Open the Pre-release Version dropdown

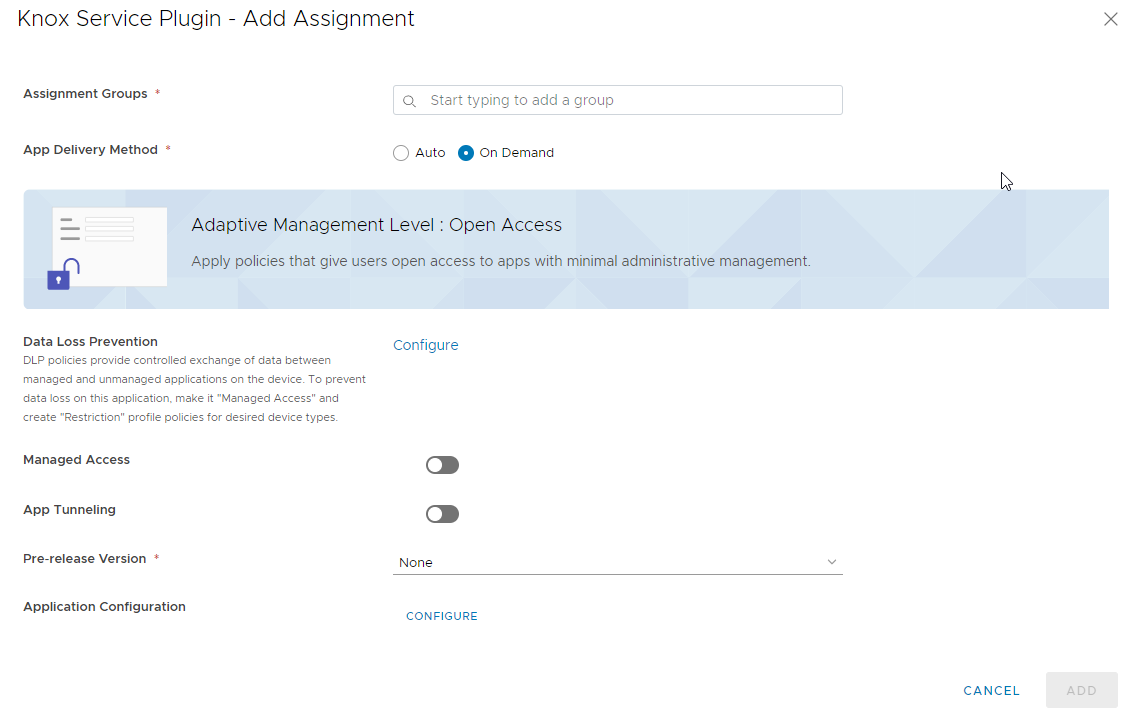point(617,562)
